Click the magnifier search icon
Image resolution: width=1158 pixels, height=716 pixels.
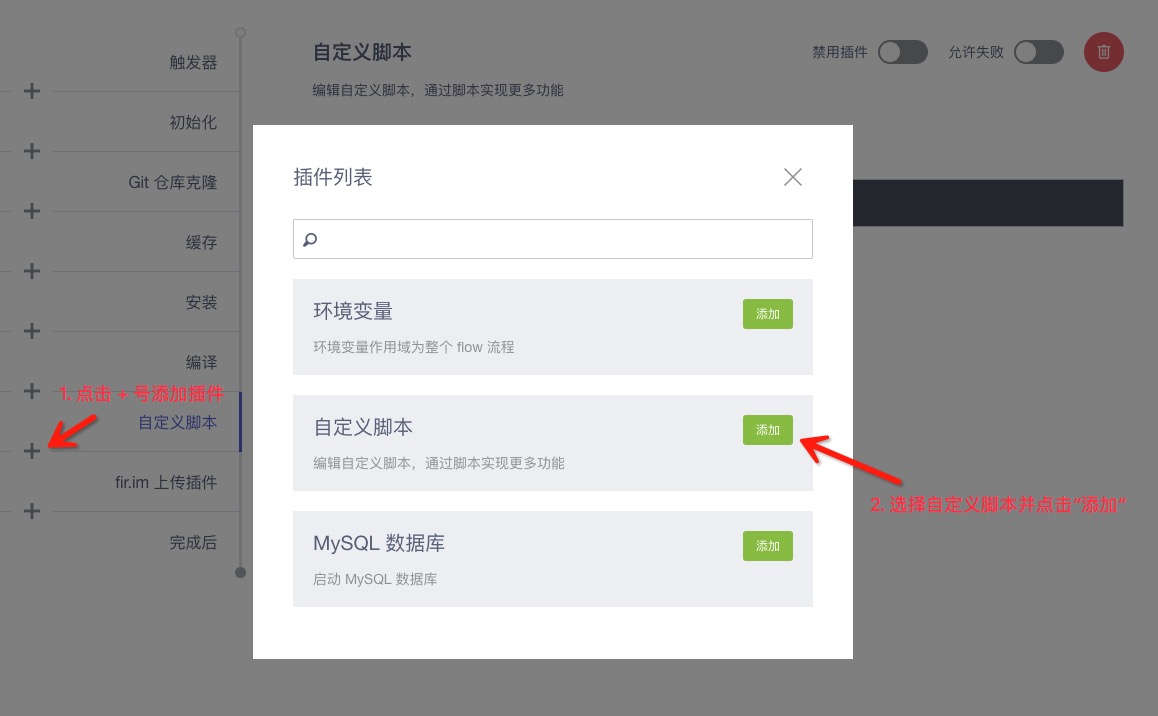pos(310,240)
